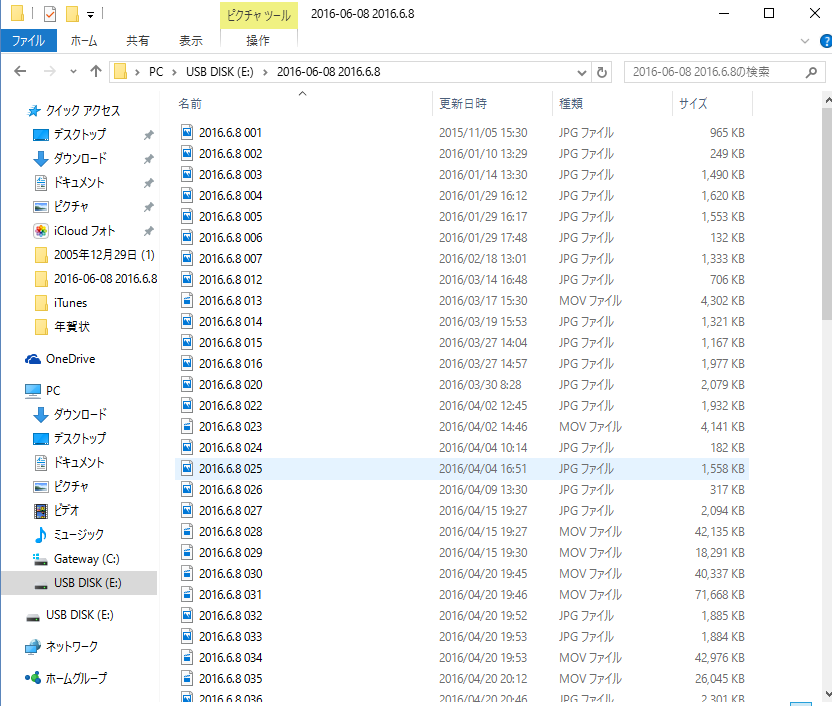Expand the ribbon with the chevron

point(805,41)
